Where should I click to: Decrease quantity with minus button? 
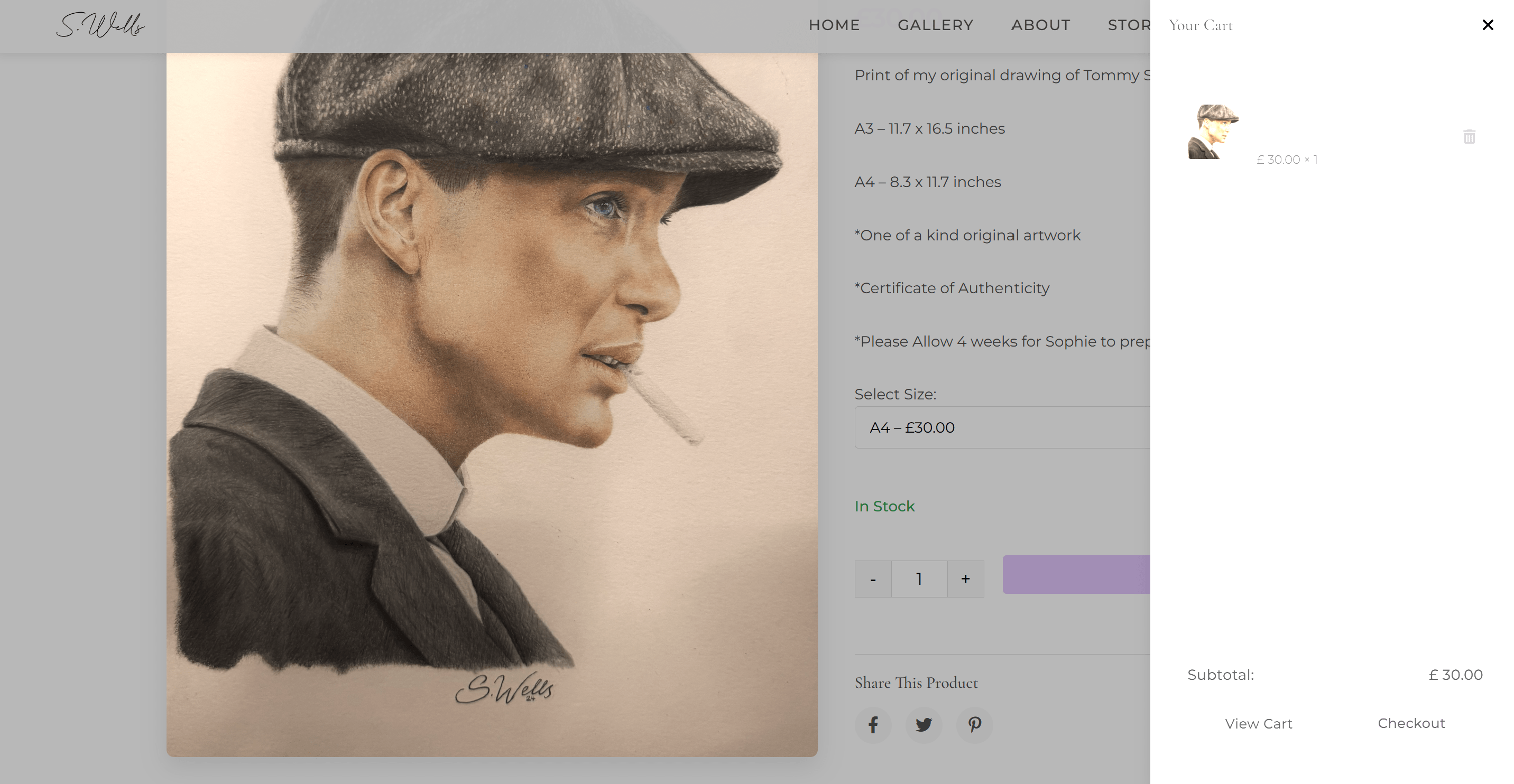pyautogui.click(x=873, y=579)
